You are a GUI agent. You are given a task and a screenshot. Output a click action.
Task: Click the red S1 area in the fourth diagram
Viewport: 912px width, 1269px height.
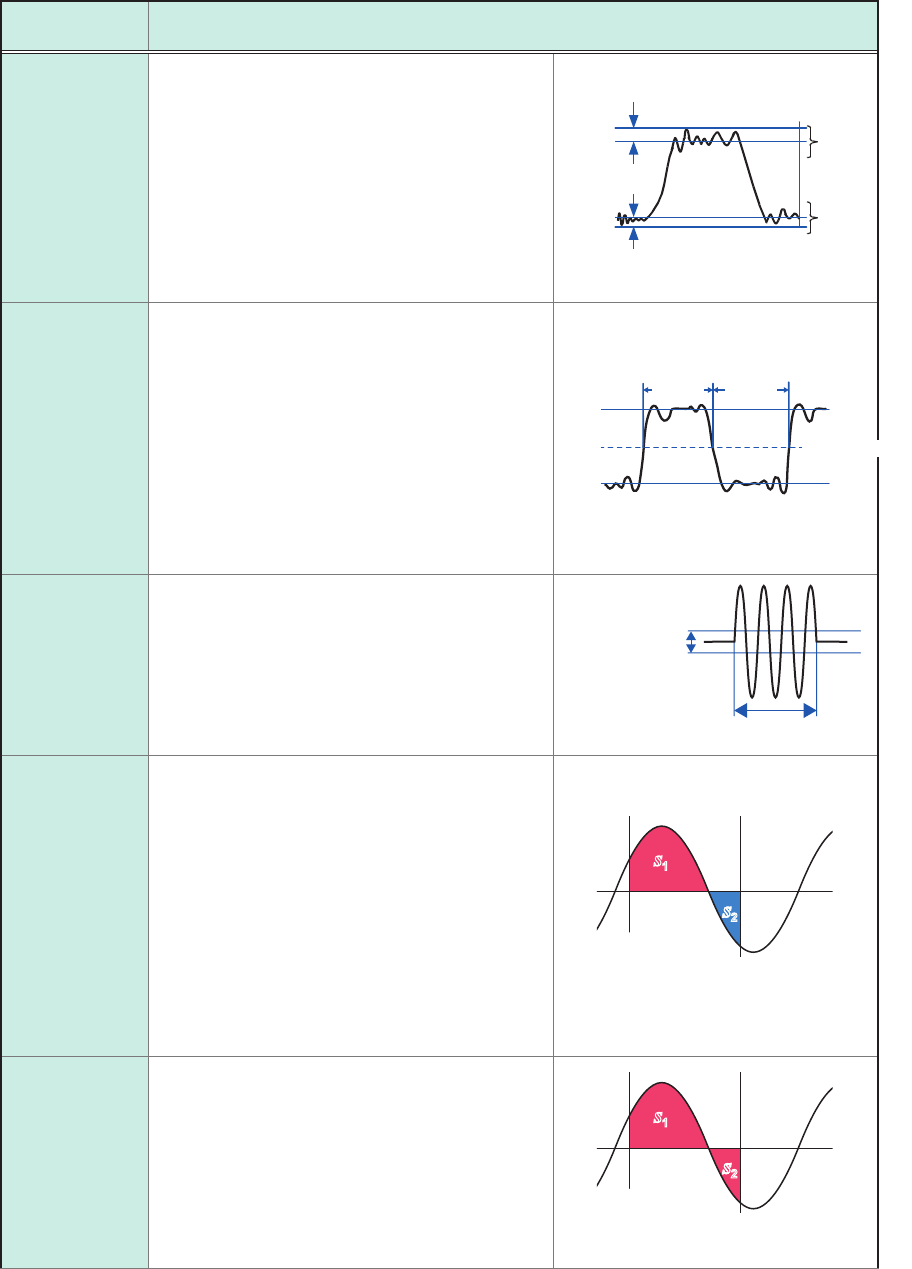(663, 862)
